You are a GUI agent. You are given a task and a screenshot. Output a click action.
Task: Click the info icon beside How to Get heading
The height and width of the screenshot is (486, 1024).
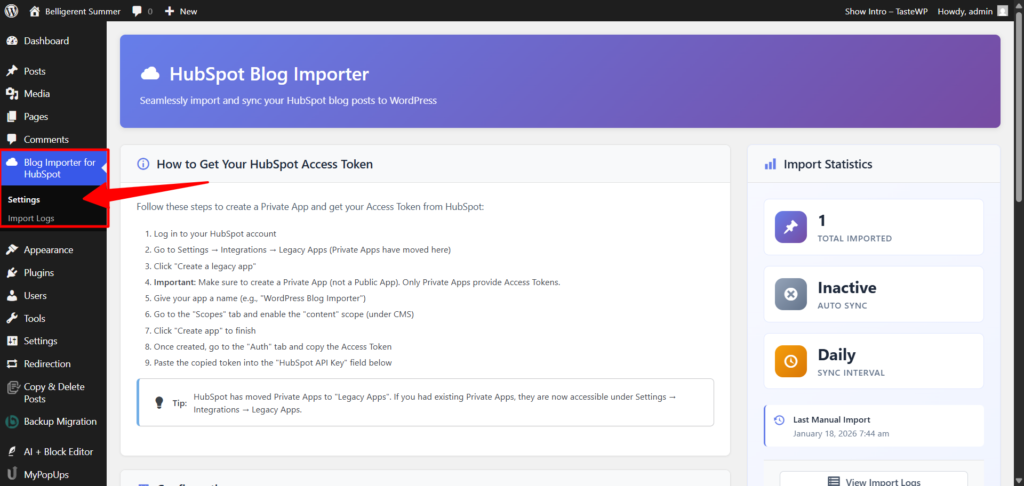pos(143,164)
